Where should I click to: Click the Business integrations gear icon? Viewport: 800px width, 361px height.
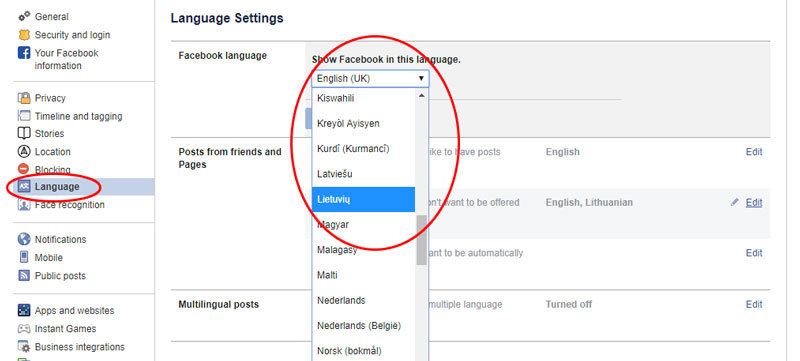click(24, 347)
